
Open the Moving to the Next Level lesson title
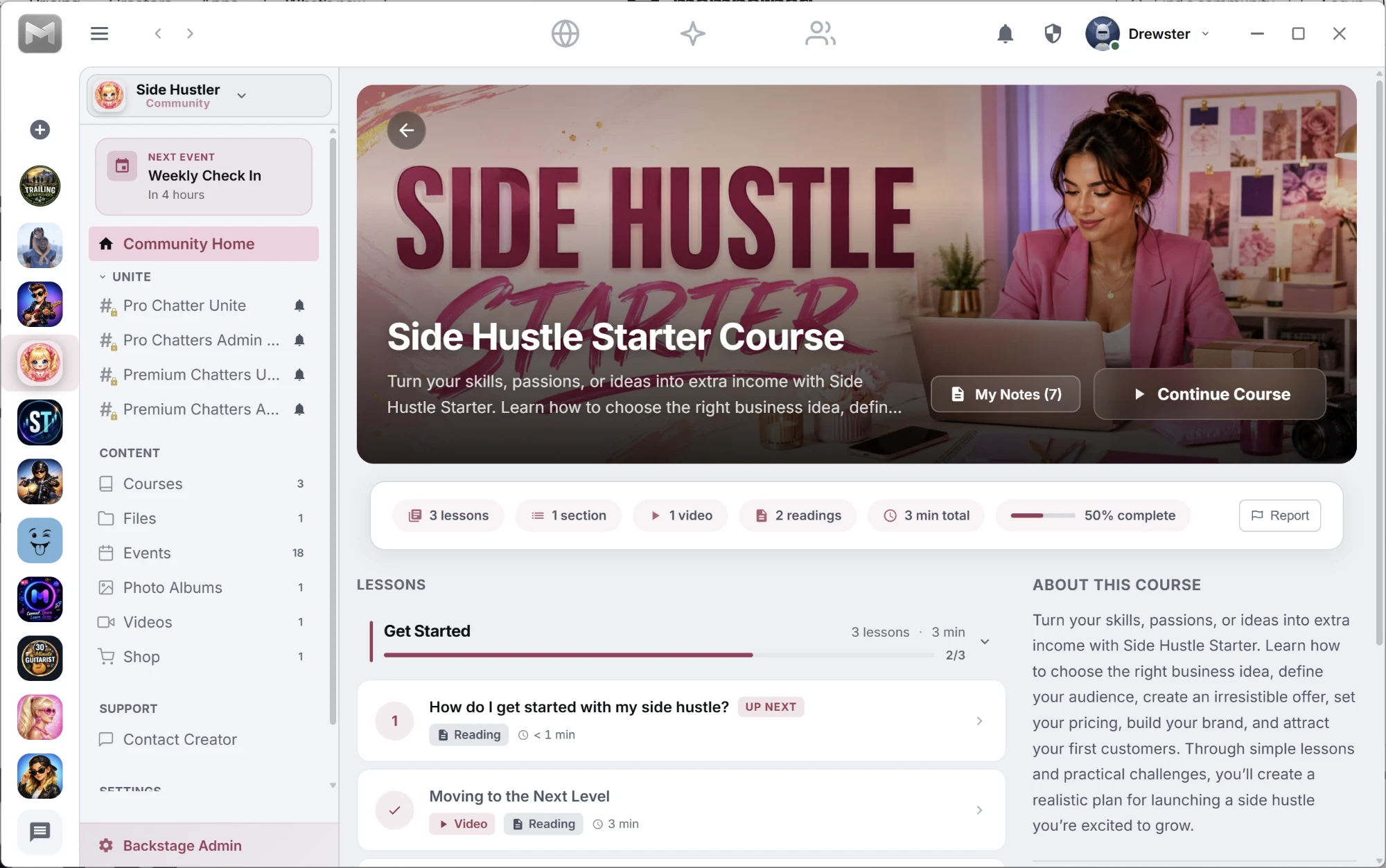click(519, 796)
